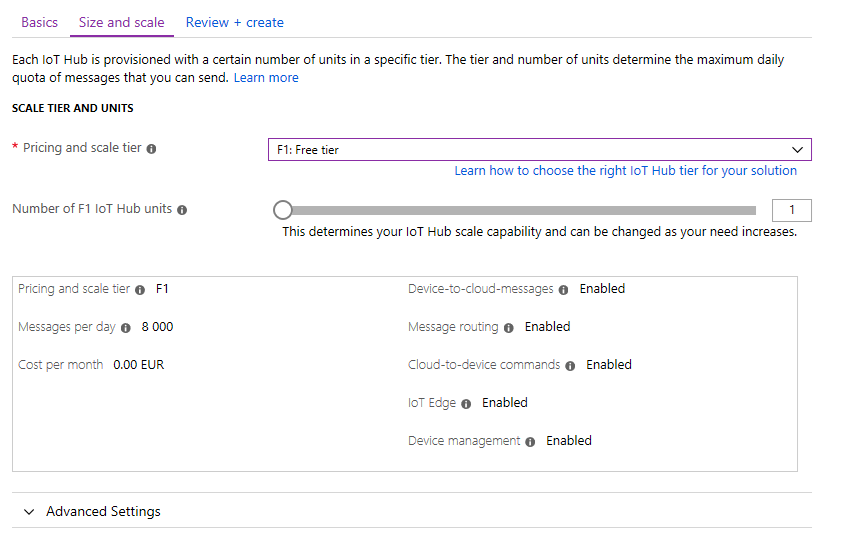
Task: Show info icon for Device management
Action: [531, 442]
